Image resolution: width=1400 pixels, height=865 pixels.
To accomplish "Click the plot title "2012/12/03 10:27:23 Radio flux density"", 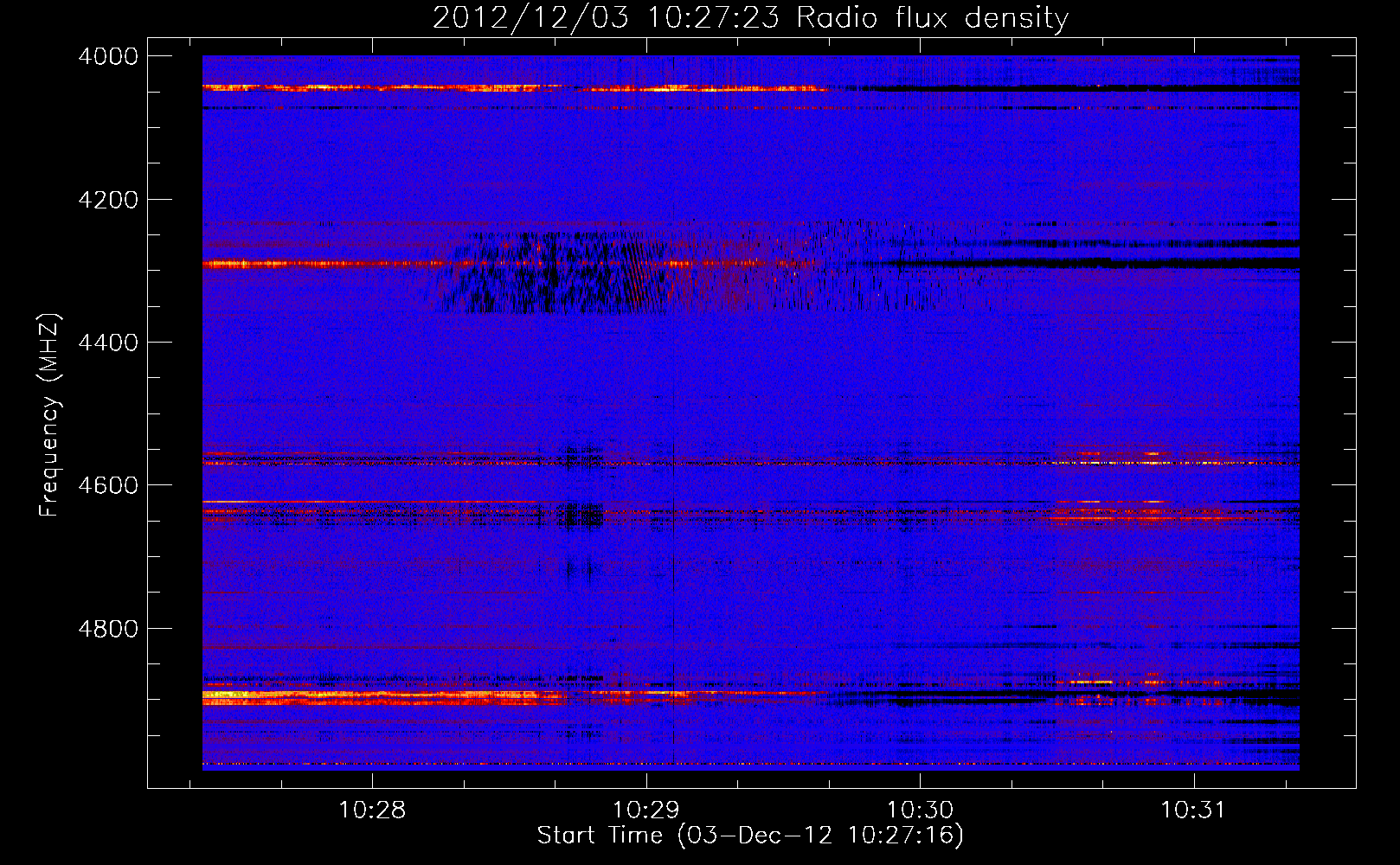I will point(750,18).
